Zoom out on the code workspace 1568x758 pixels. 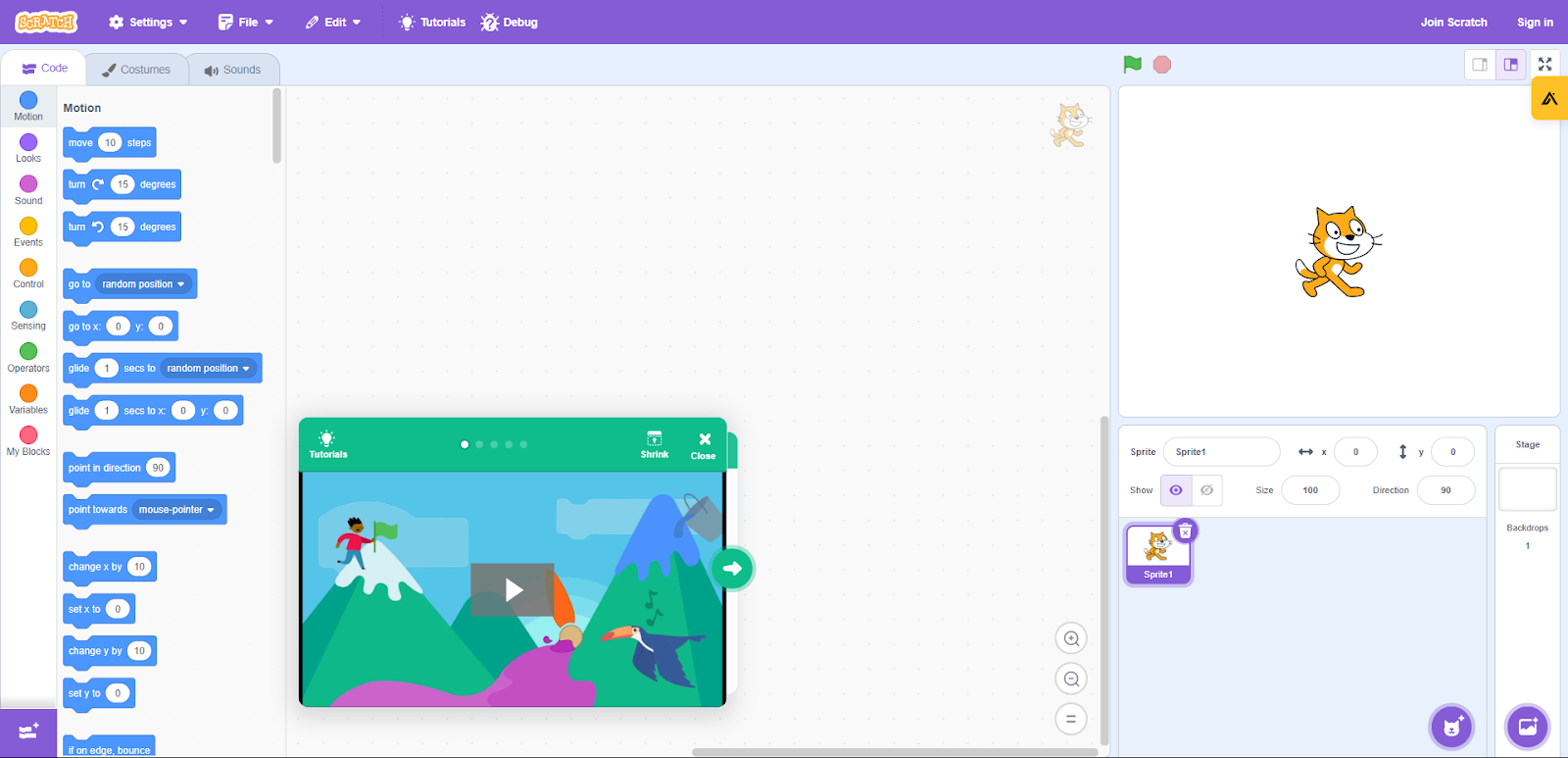[x=1071, y=679]
